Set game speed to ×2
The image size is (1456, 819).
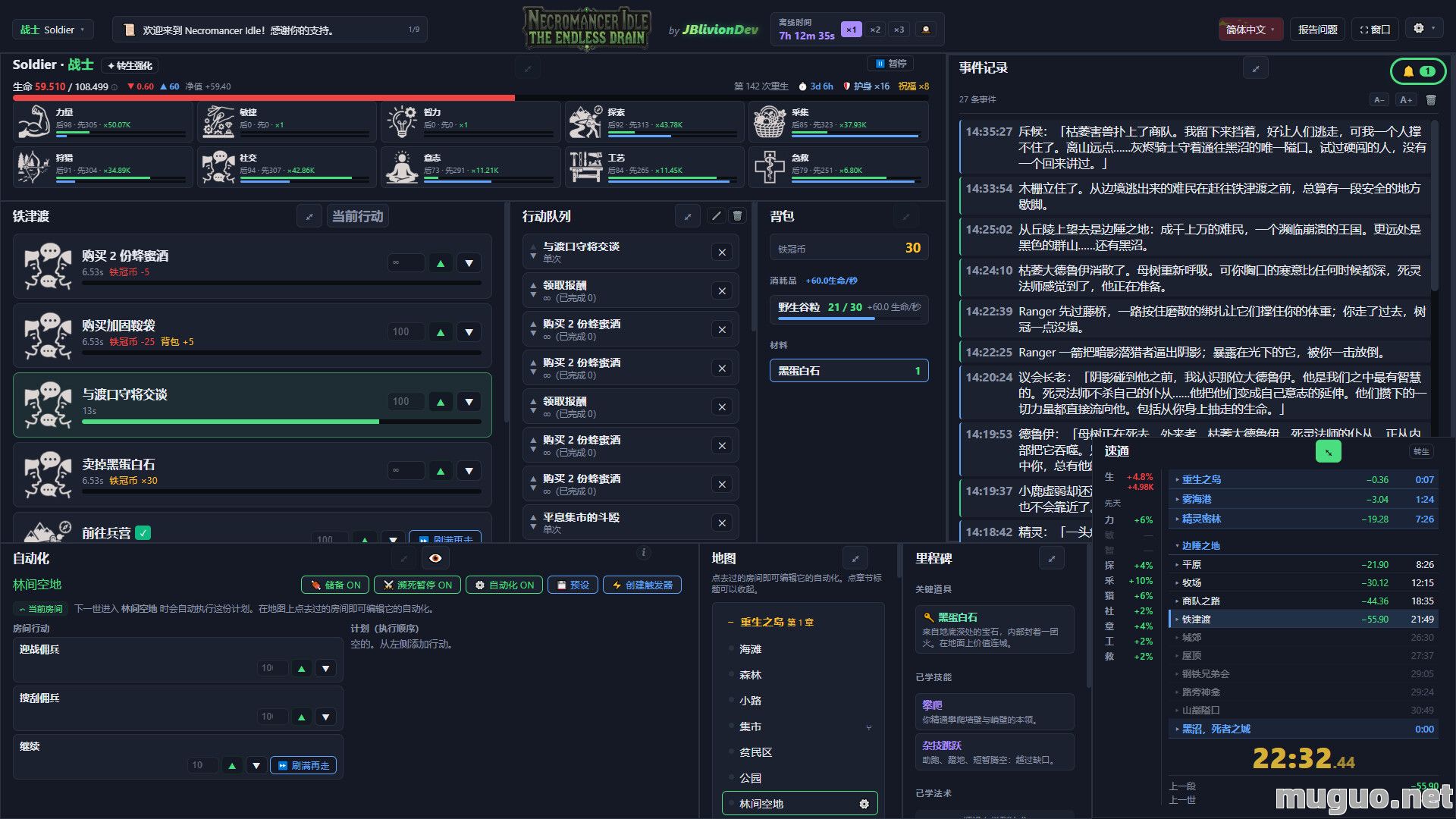pos(875,30)
